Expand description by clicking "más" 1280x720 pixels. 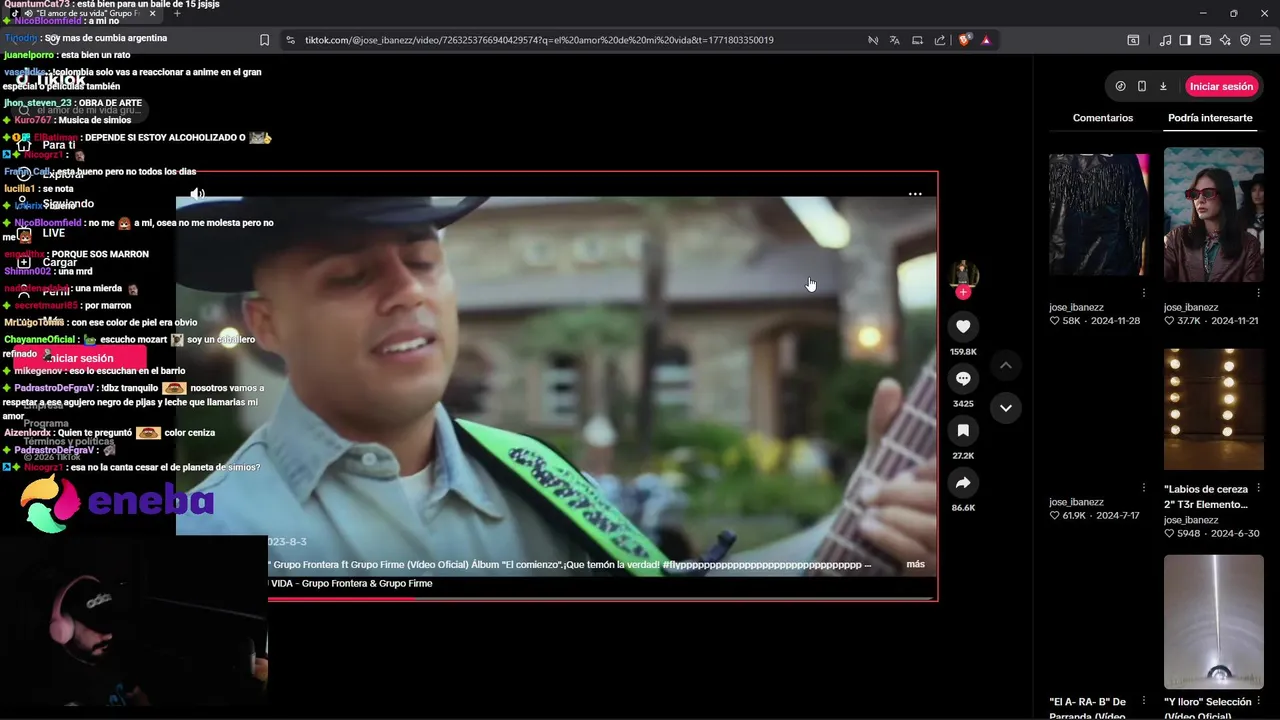pos(915,564)
